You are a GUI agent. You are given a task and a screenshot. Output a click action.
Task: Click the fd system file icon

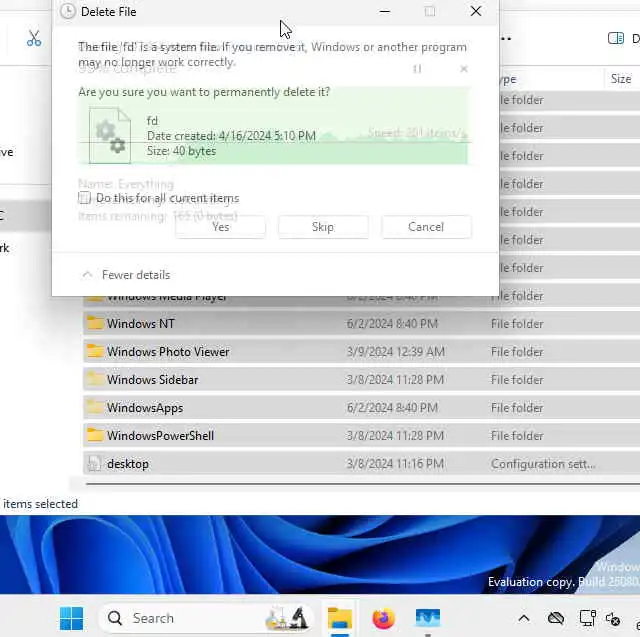(x=110, y=135)
